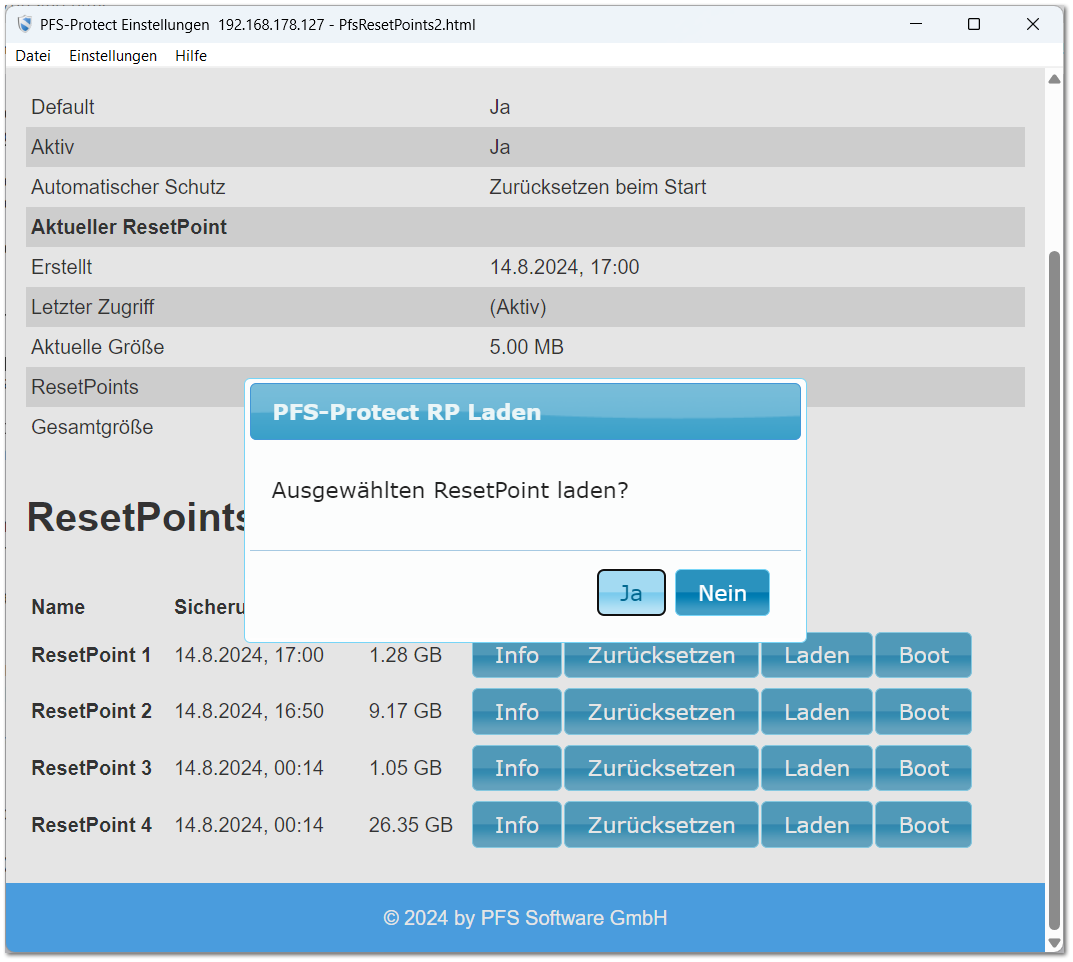Show Info for ResetPoint 2
Viewport: 1073px width, 962px height.
(517, 712)
